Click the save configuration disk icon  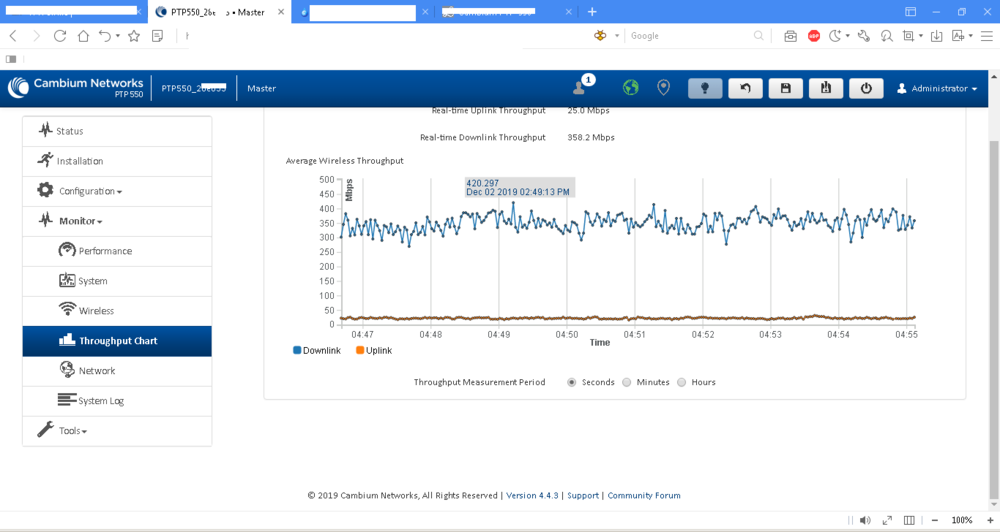pos(785,88)
